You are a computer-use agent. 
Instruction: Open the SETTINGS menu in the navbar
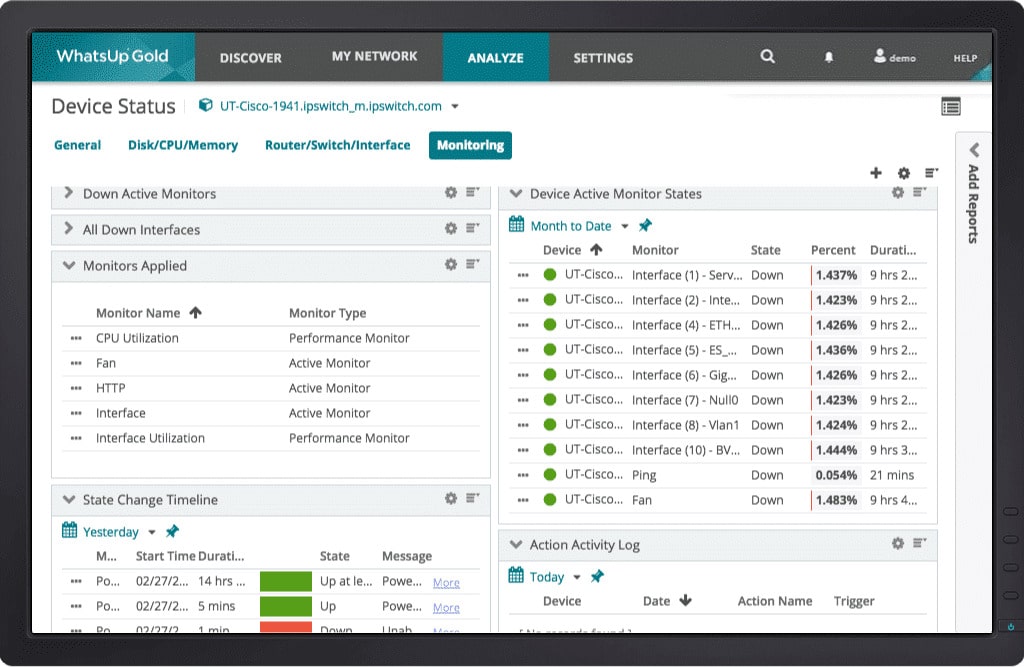[602, 58]
